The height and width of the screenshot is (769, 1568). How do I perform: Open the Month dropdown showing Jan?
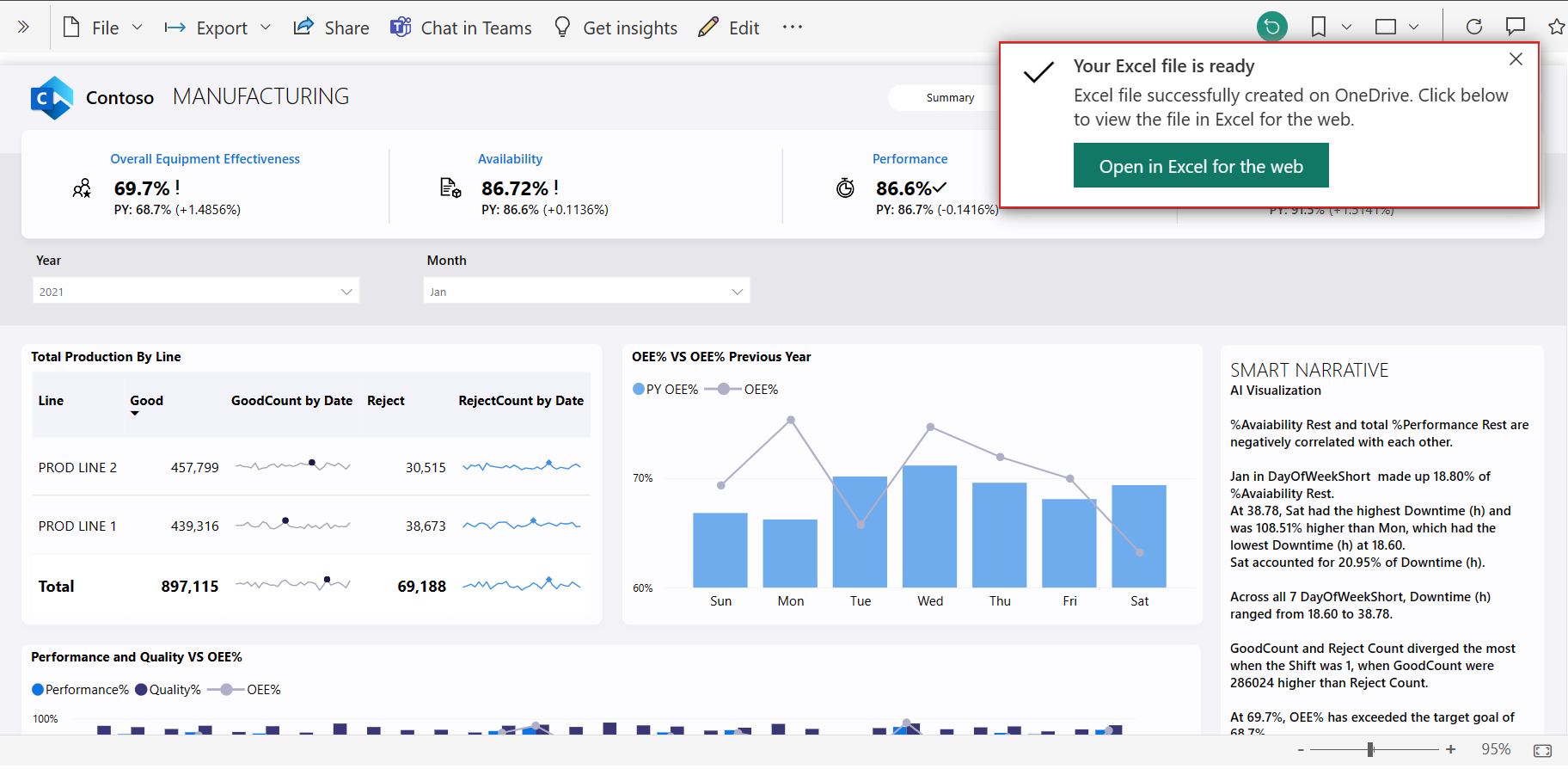[586, 292]
